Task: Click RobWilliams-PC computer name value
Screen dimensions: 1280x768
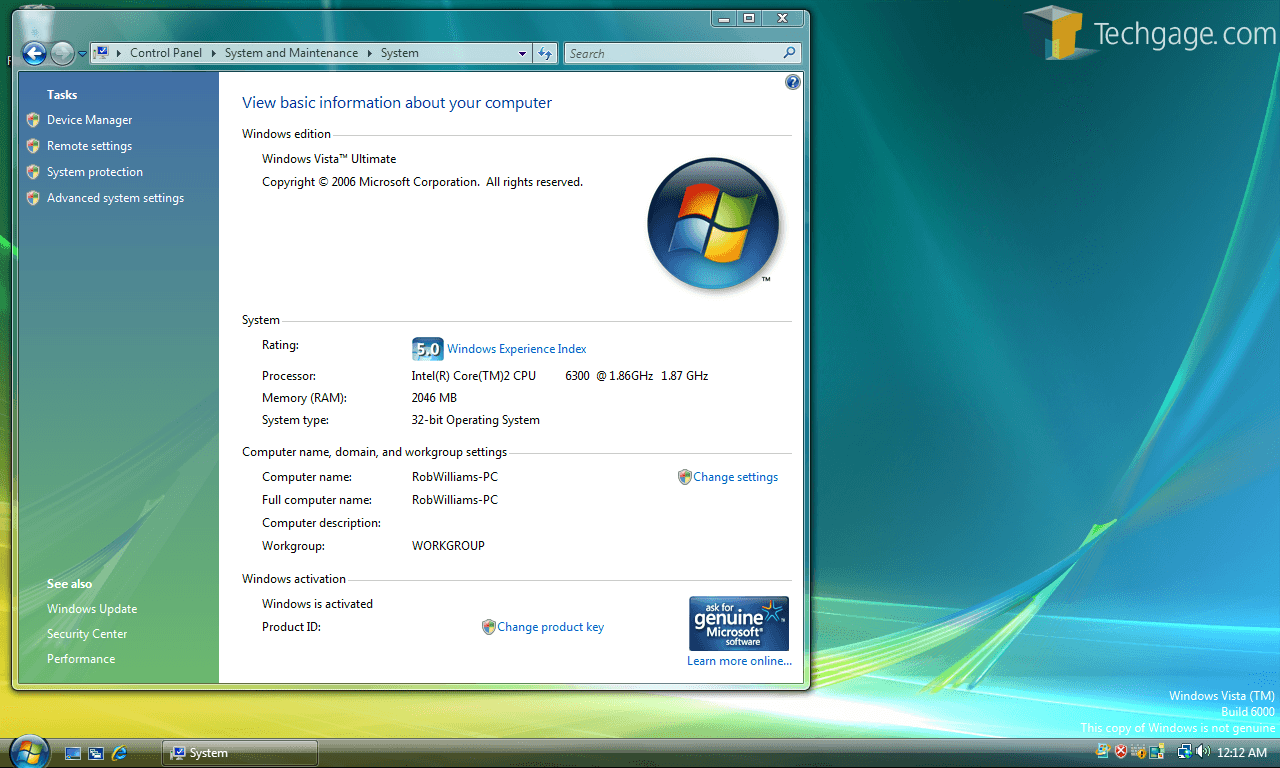Action: [455, 477]
